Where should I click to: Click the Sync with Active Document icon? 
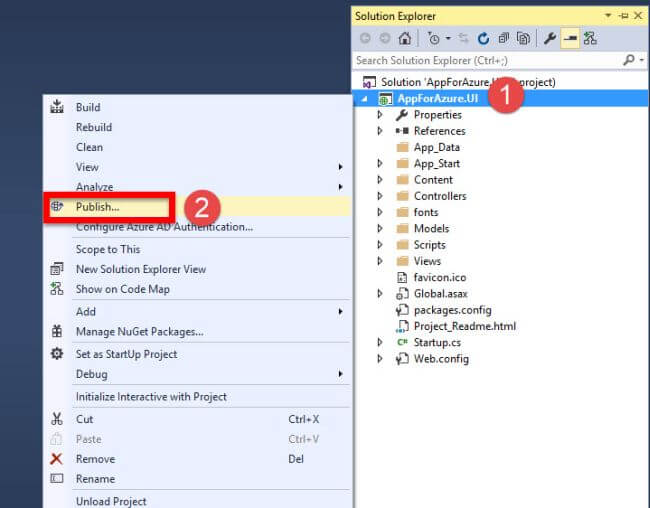[x=463, y=39]
